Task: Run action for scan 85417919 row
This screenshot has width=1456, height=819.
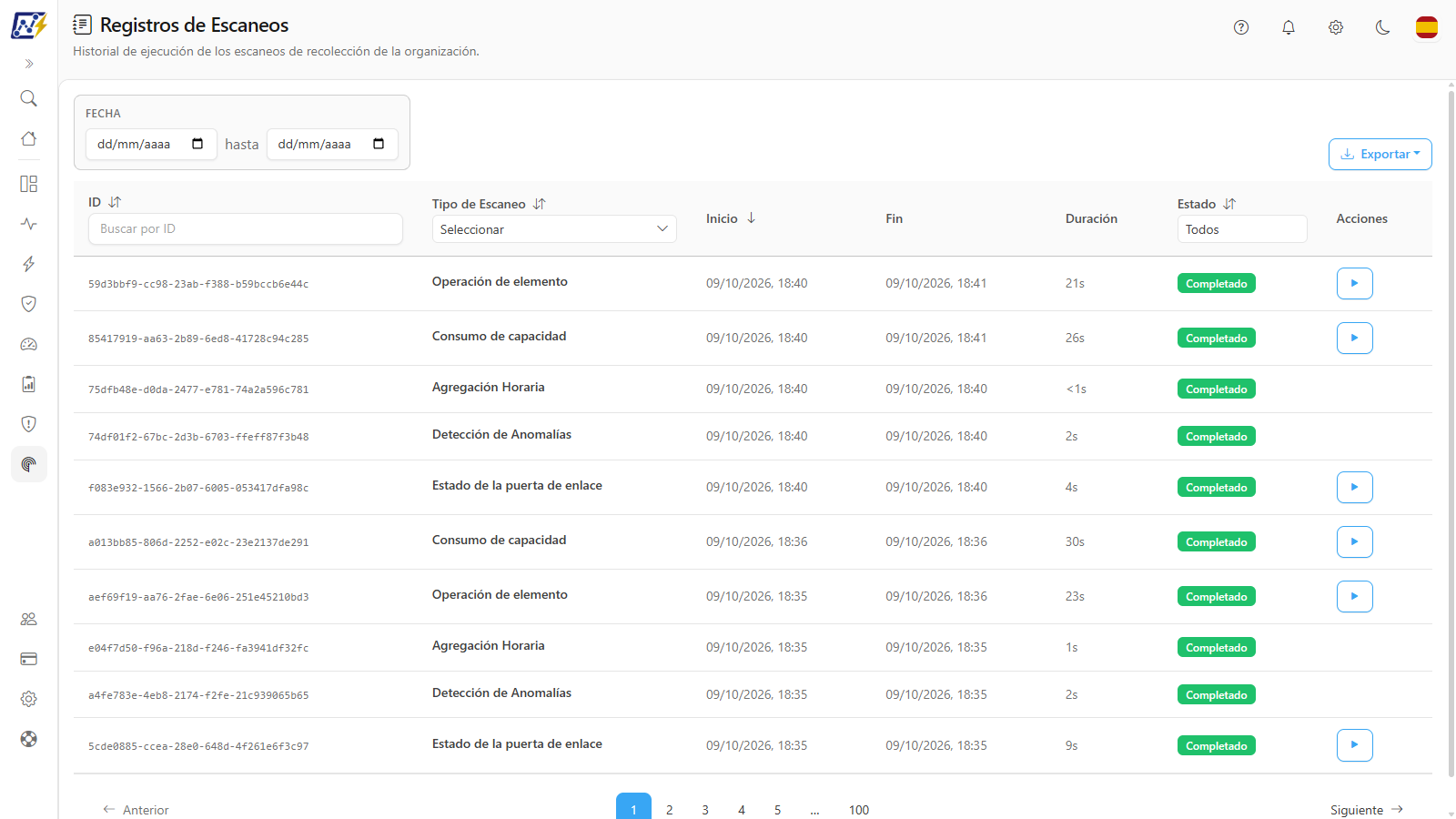Action: point(1355,338)
